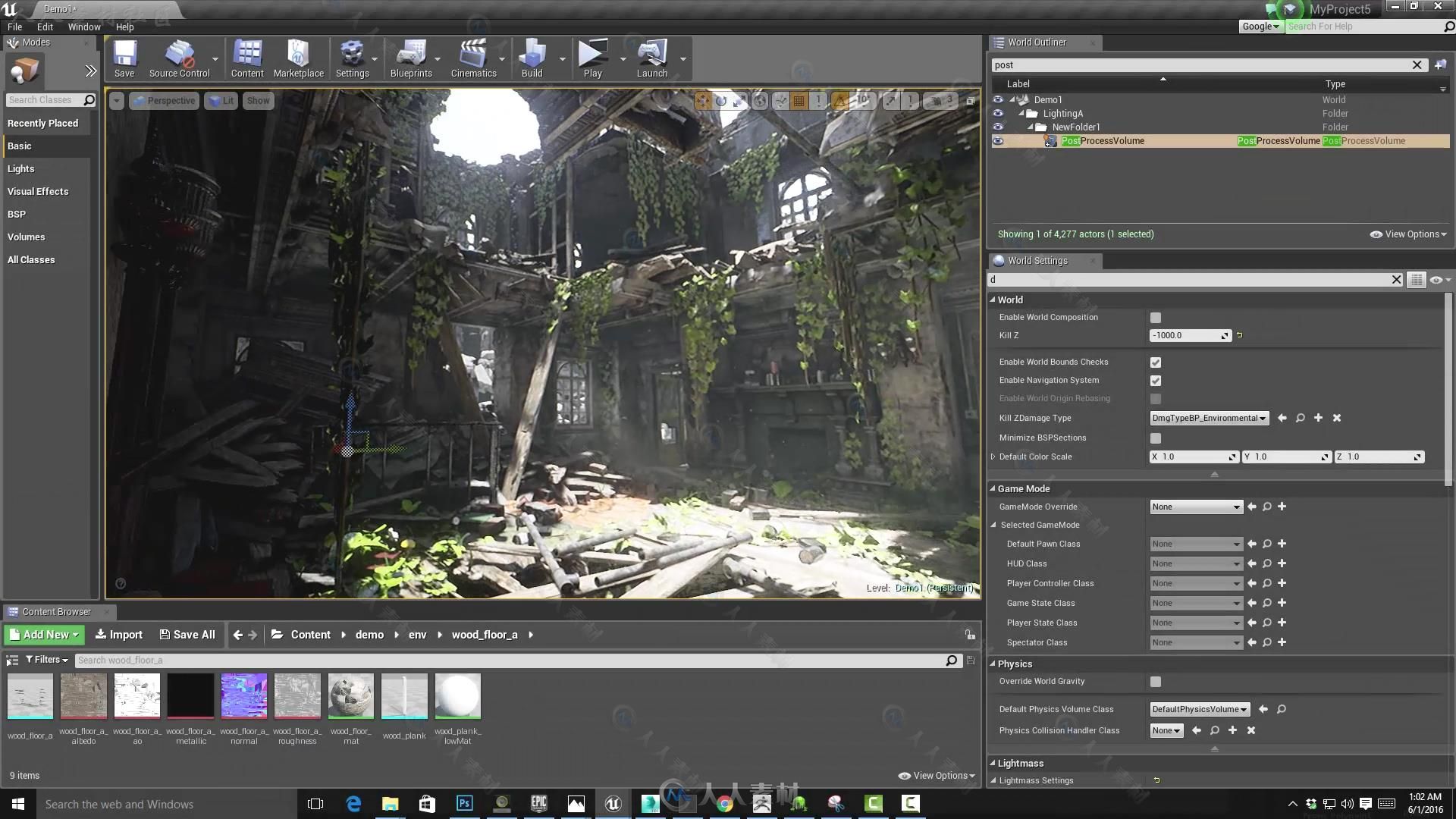The width and height of the screenshot is (1456, 819).
Task: Toggle Override World Gravity checkbox
Action: click(x=1155, y=682)
